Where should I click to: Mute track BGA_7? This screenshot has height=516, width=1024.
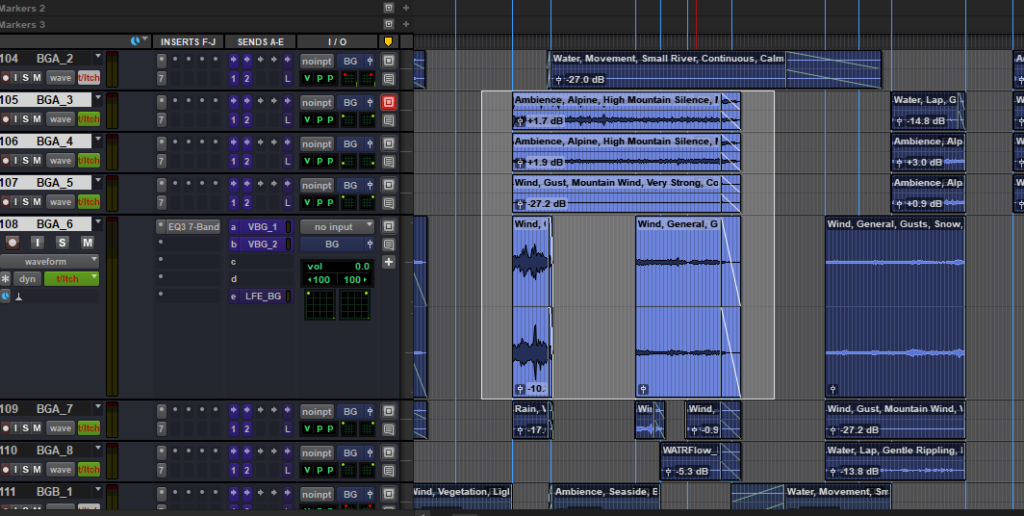[37, 428]
